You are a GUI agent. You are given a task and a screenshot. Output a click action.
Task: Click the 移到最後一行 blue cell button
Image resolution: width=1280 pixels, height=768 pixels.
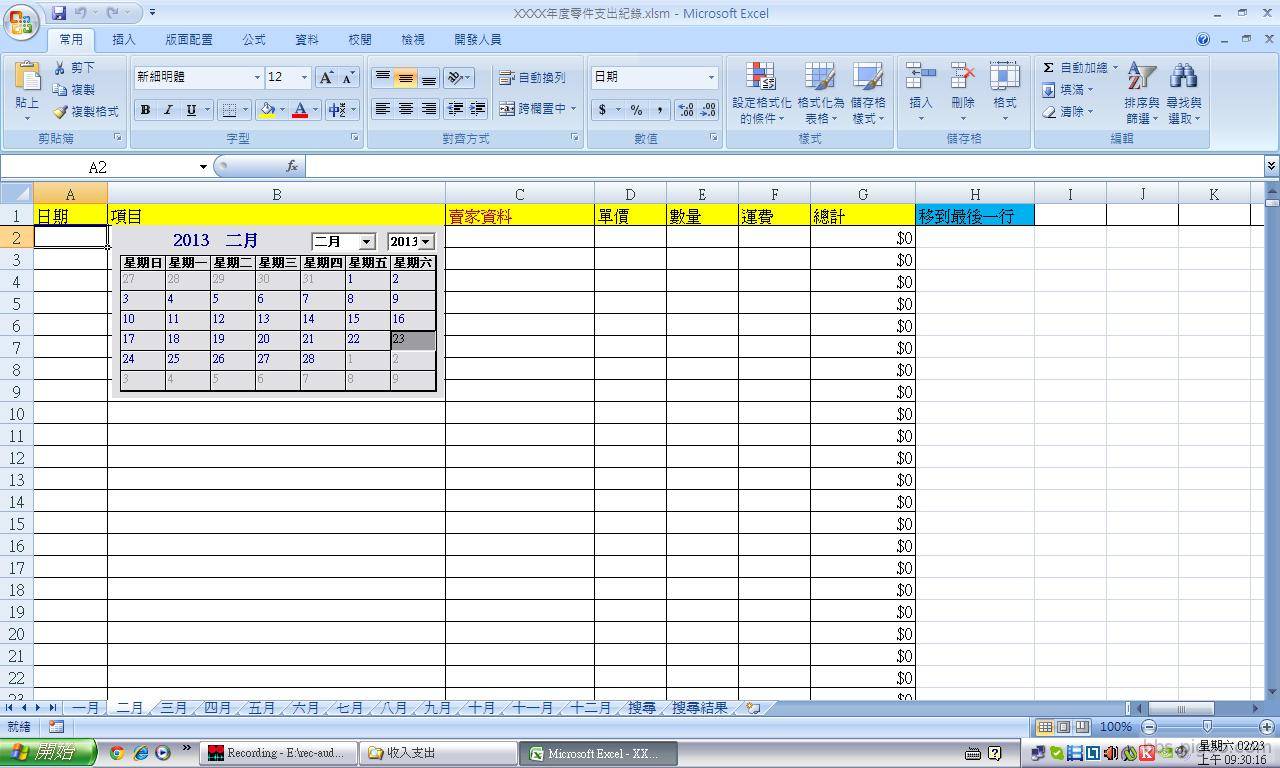(x=975, y=215)
